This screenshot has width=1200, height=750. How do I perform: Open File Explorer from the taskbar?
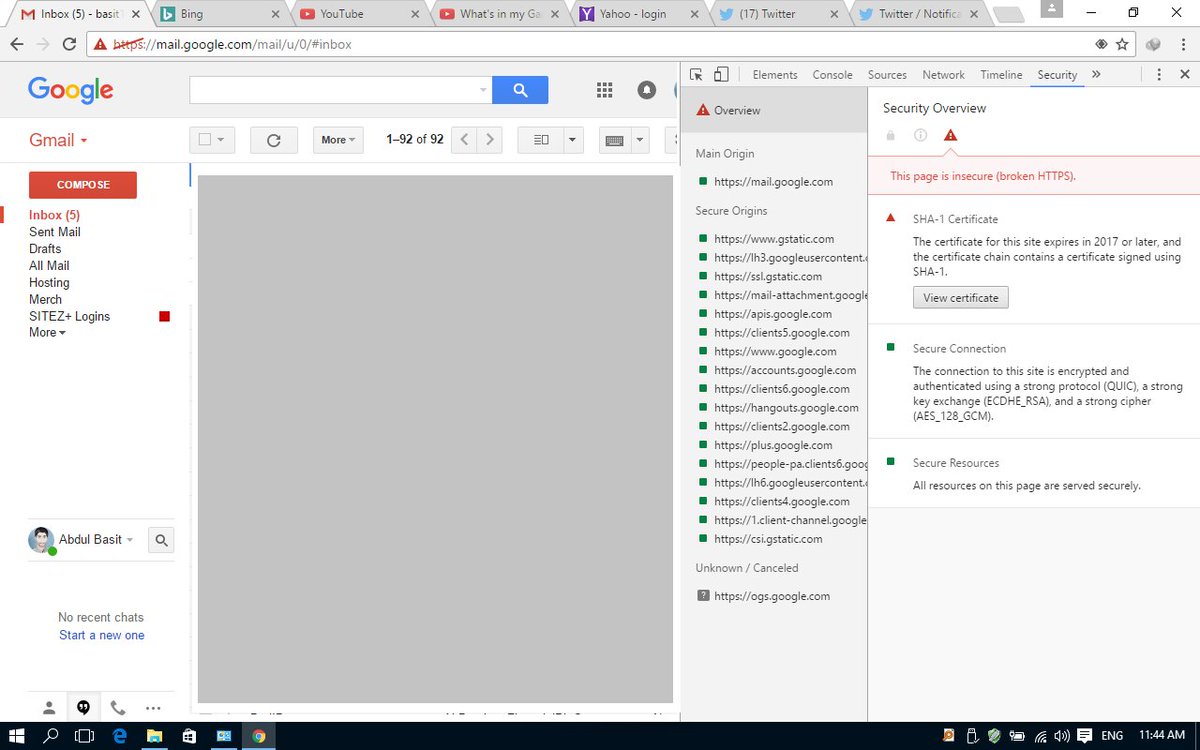click(x=154, y=735)
